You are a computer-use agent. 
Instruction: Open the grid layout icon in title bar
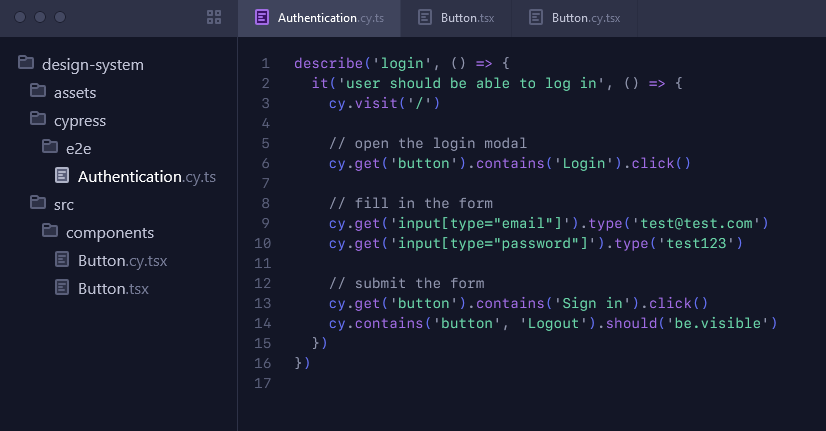coord(214,17)
